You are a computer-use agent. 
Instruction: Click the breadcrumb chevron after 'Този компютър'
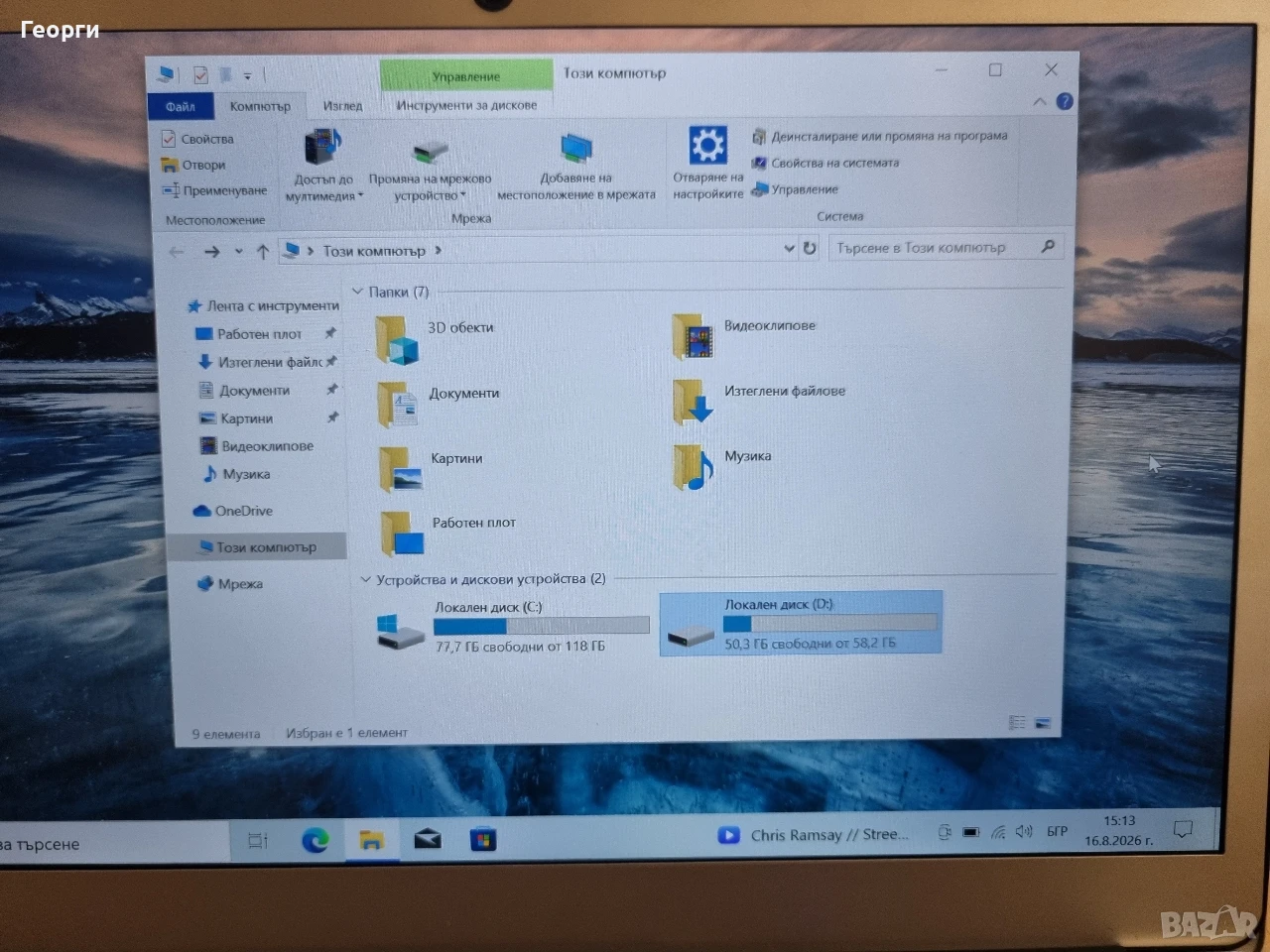[x=438, y=251]
